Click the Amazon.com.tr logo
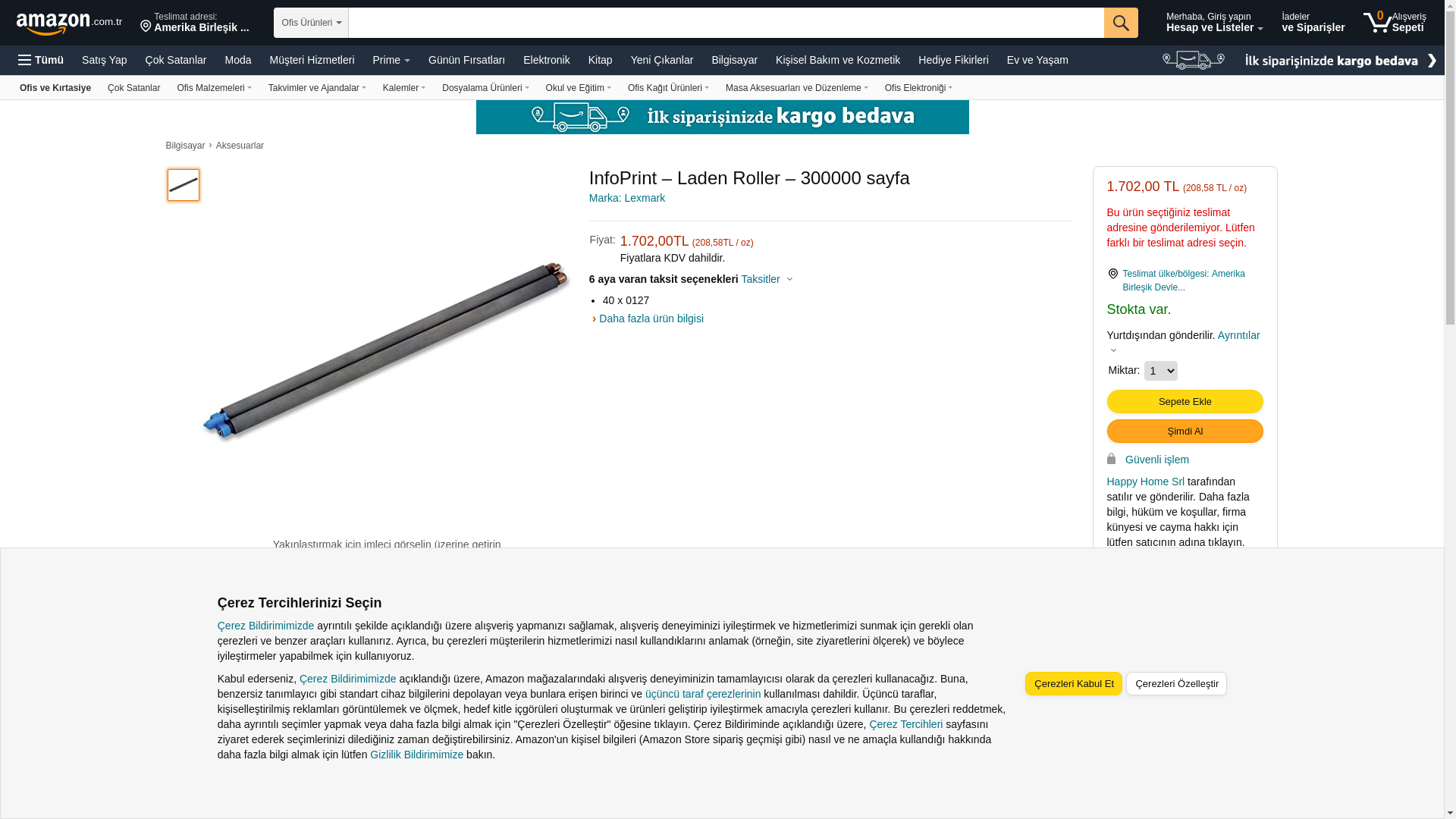 (69, 24)
